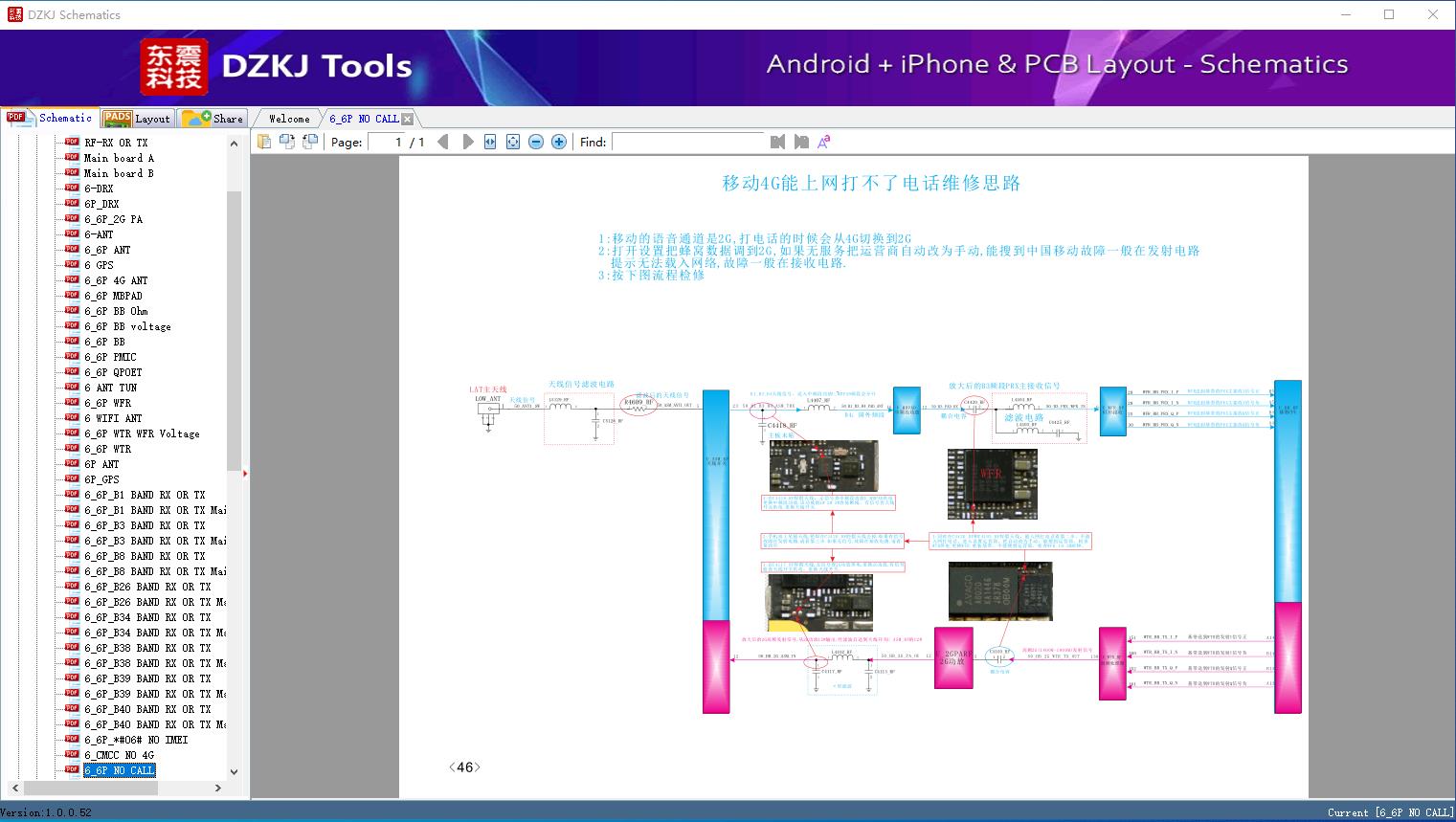This screenshot has height=822, width=1456.
Task: Close the 6_6P NO CALL tab
Action: pos(408,119)
